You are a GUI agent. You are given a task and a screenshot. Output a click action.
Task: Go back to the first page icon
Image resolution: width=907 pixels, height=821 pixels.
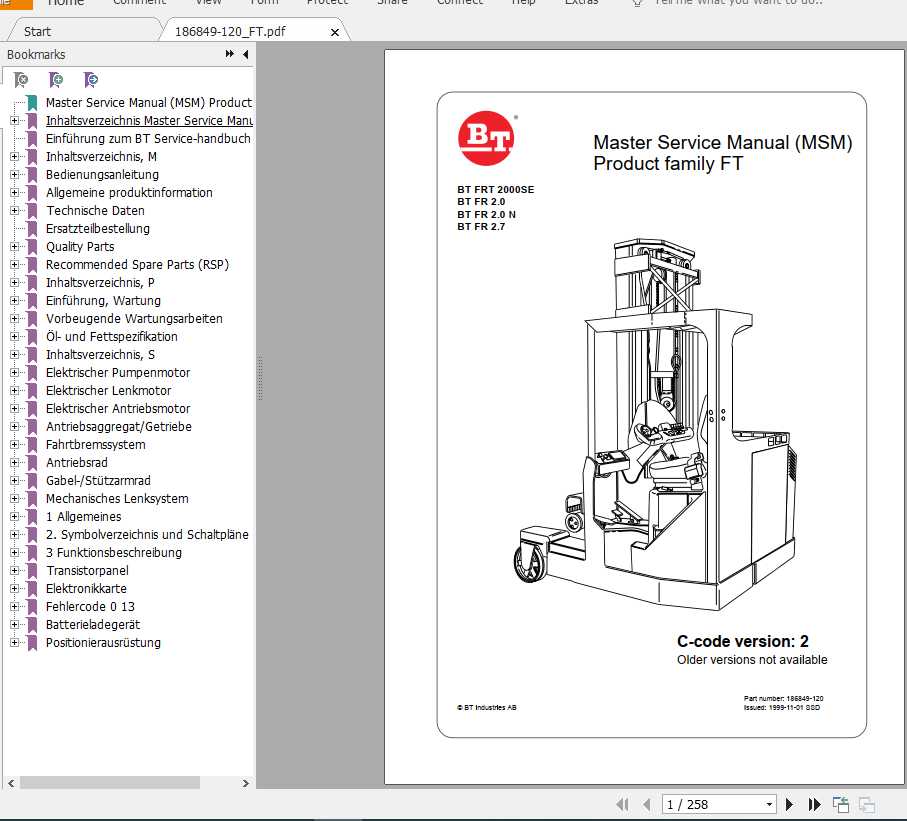point(622,804)
